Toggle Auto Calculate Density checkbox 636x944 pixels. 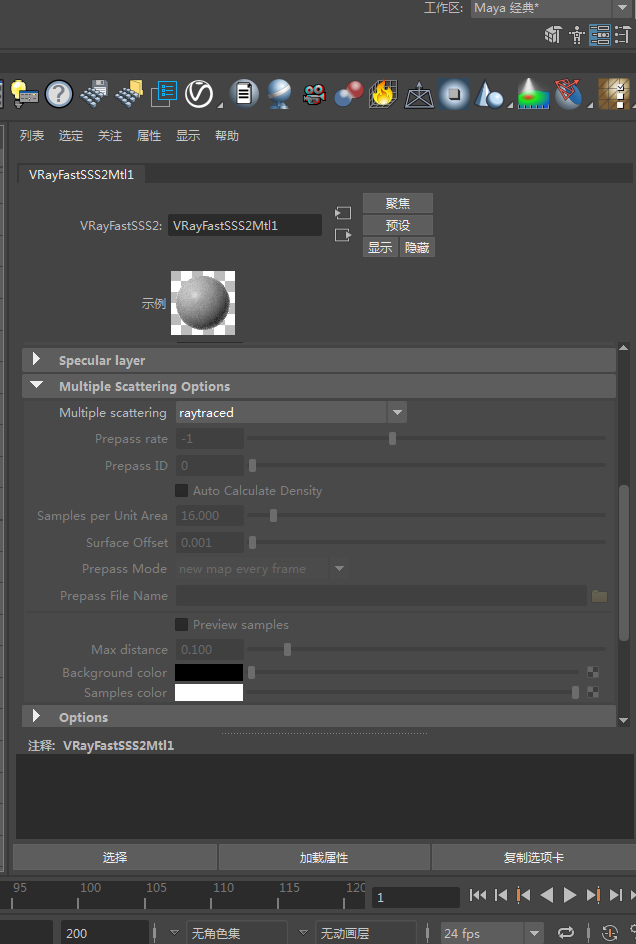(181, 491)
